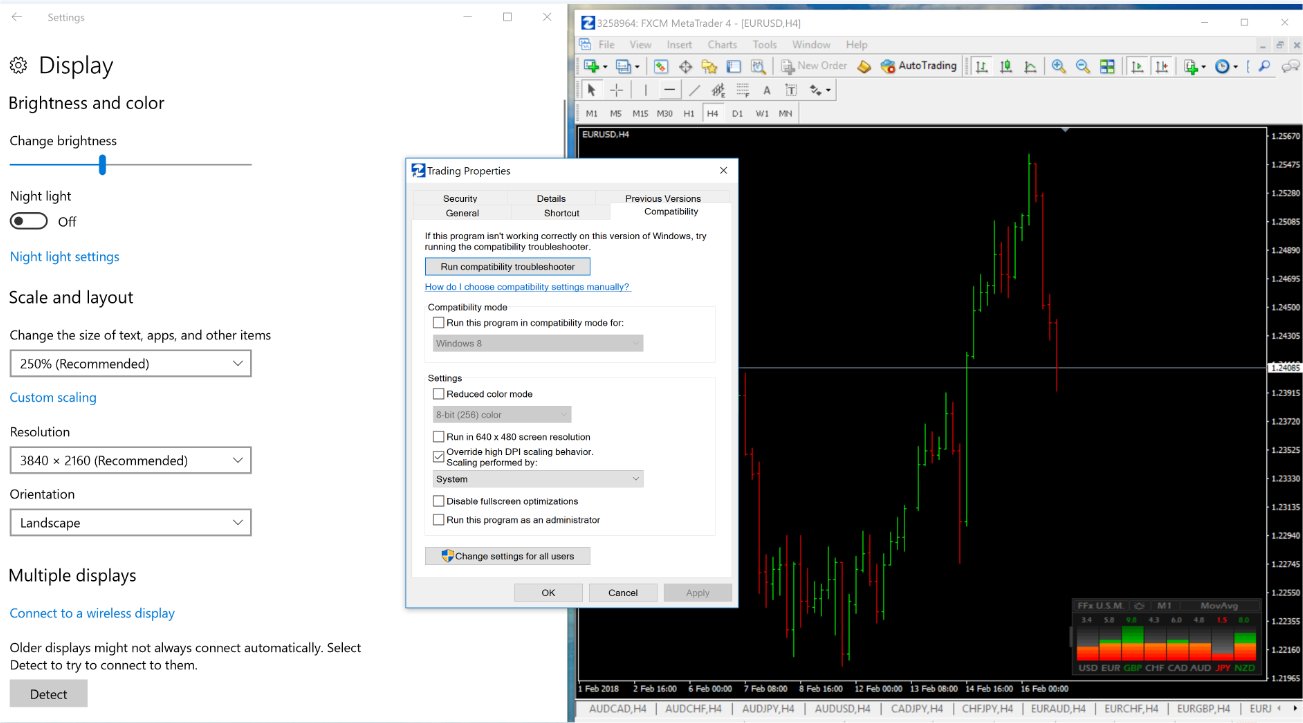Open the Windows 8 compatibility dropdown
The image size is (1303, 723).
538,343
